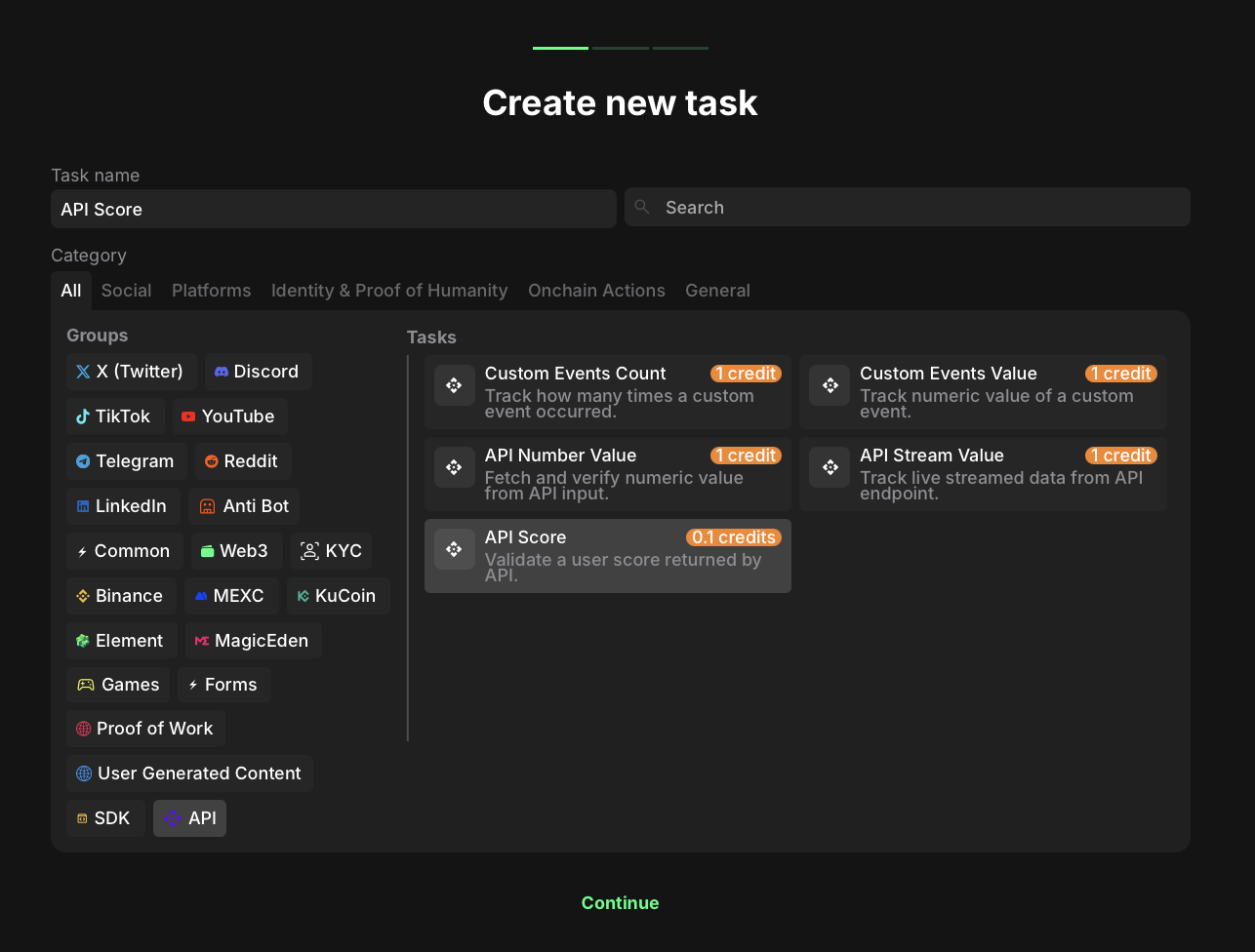Select the YouTube group
This screenshot has height=952, width=1255.
click(x=229, y=416)
